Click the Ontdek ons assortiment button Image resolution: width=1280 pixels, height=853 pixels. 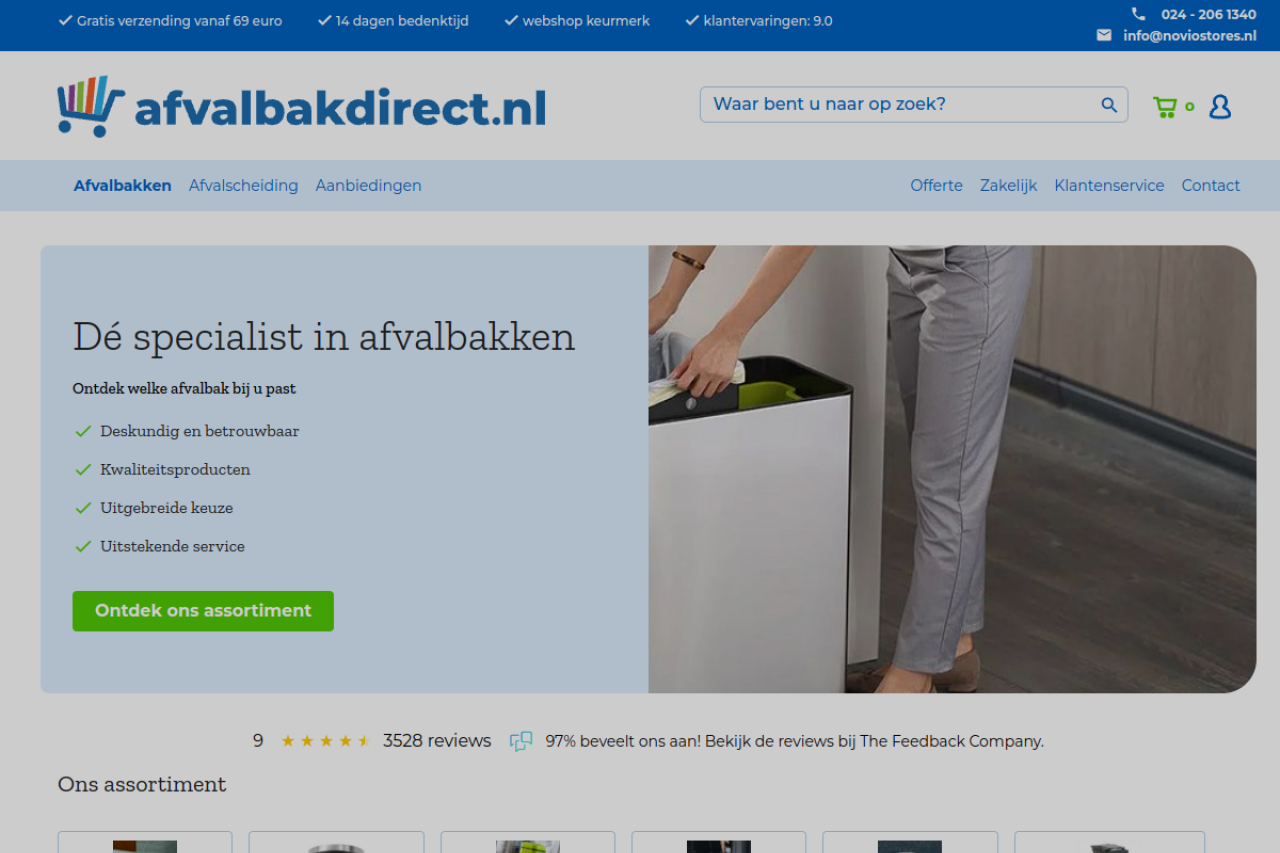tap(203, 611)
